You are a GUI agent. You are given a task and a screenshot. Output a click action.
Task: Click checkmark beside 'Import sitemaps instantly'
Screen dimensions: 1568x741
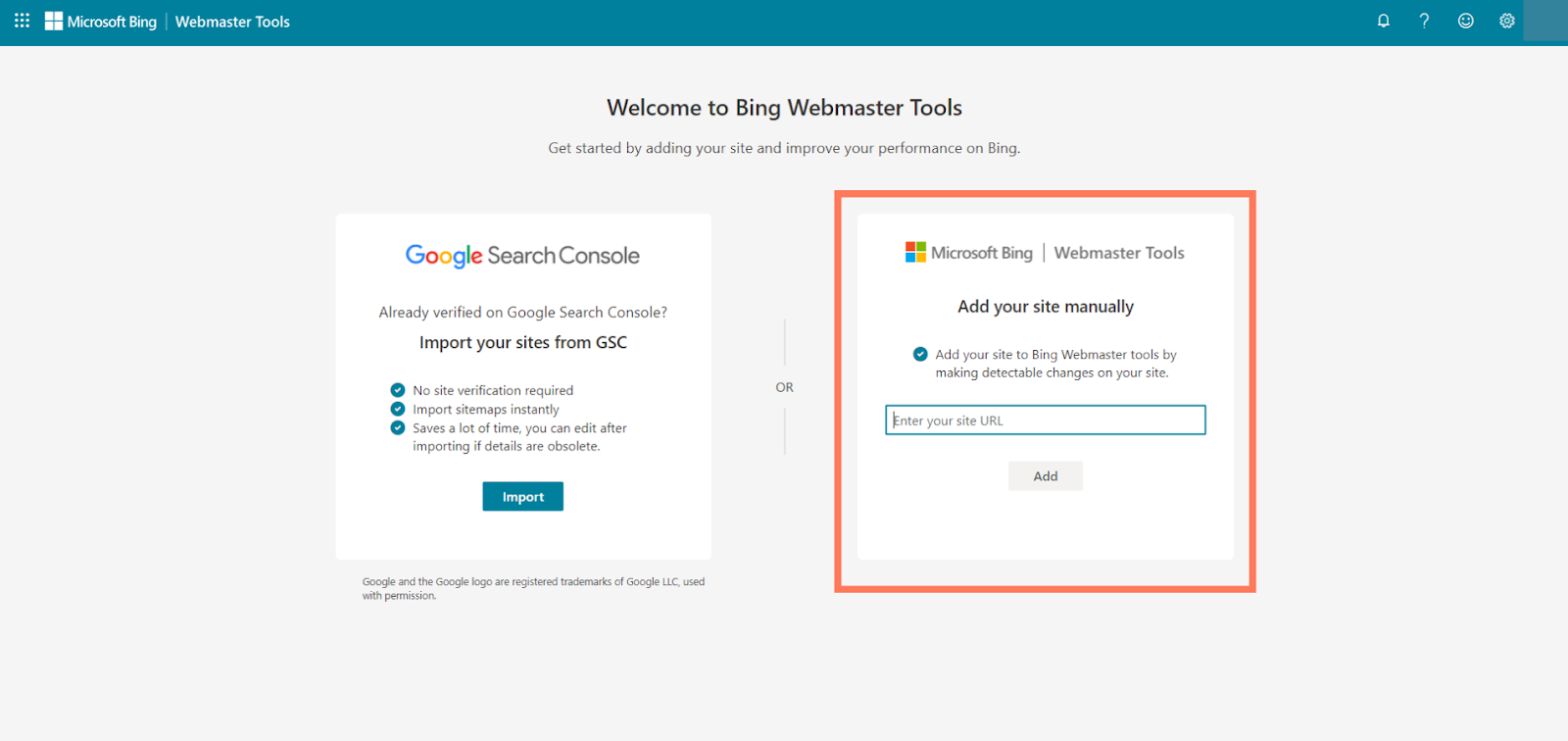tap(398, 409)
